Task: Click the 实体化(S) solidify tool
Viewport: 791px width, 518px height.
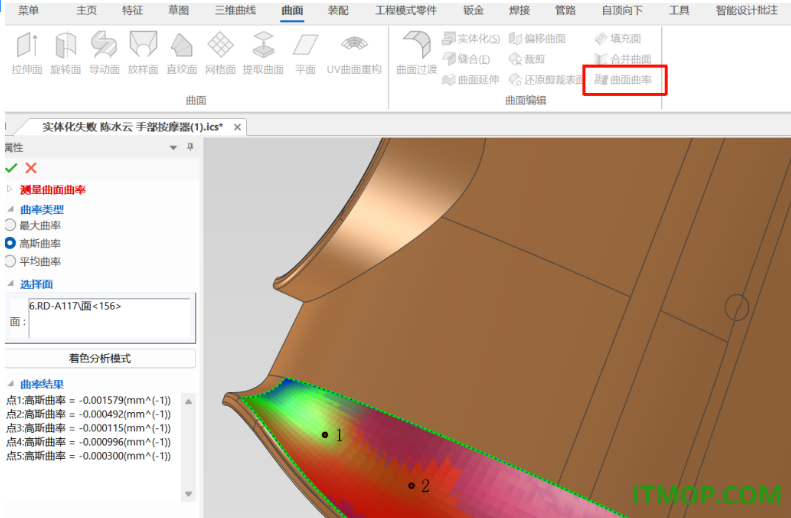Action: [x=471, y=38]
